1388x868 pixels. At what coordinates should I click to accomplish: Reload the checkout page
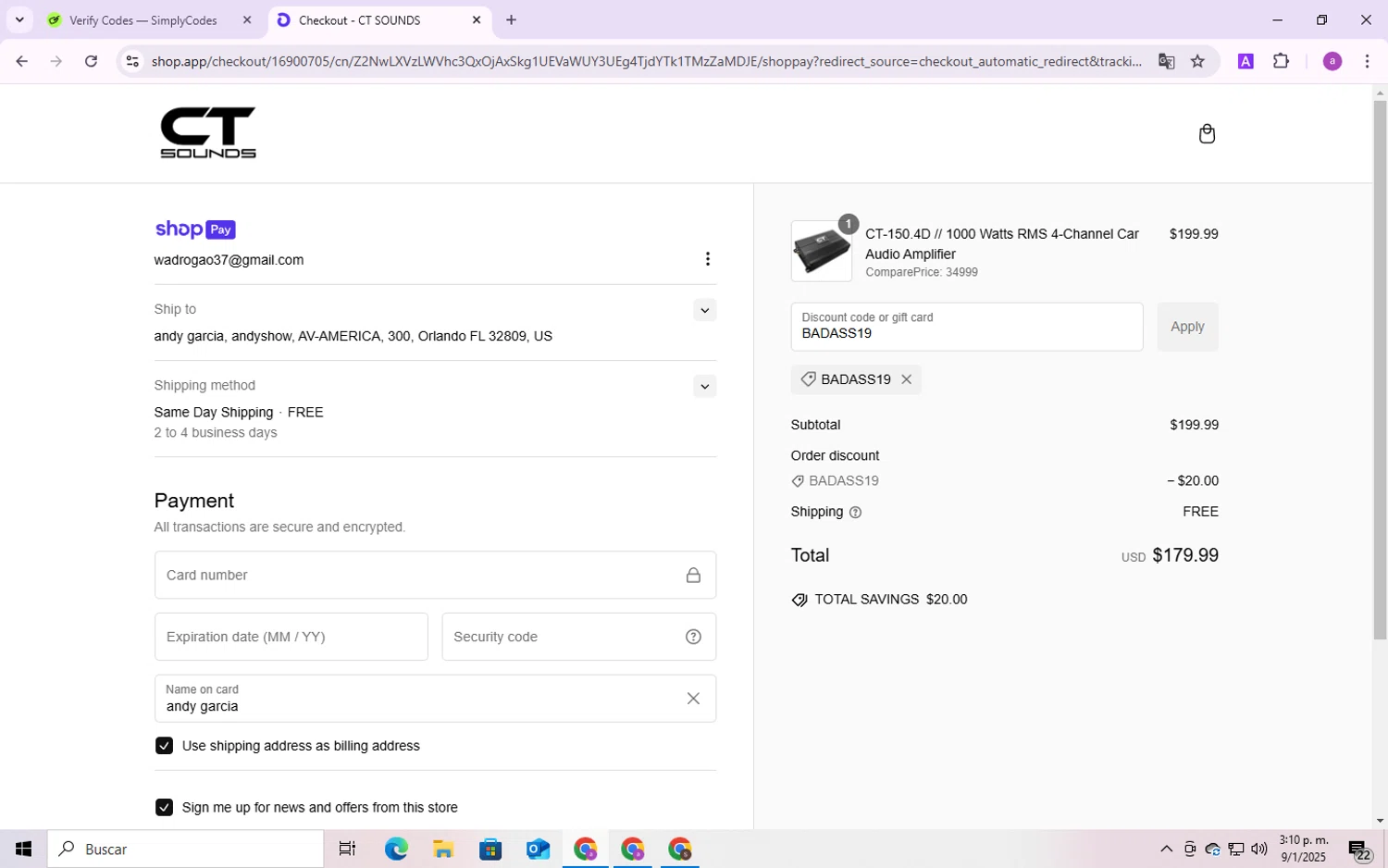click(91, 61)
